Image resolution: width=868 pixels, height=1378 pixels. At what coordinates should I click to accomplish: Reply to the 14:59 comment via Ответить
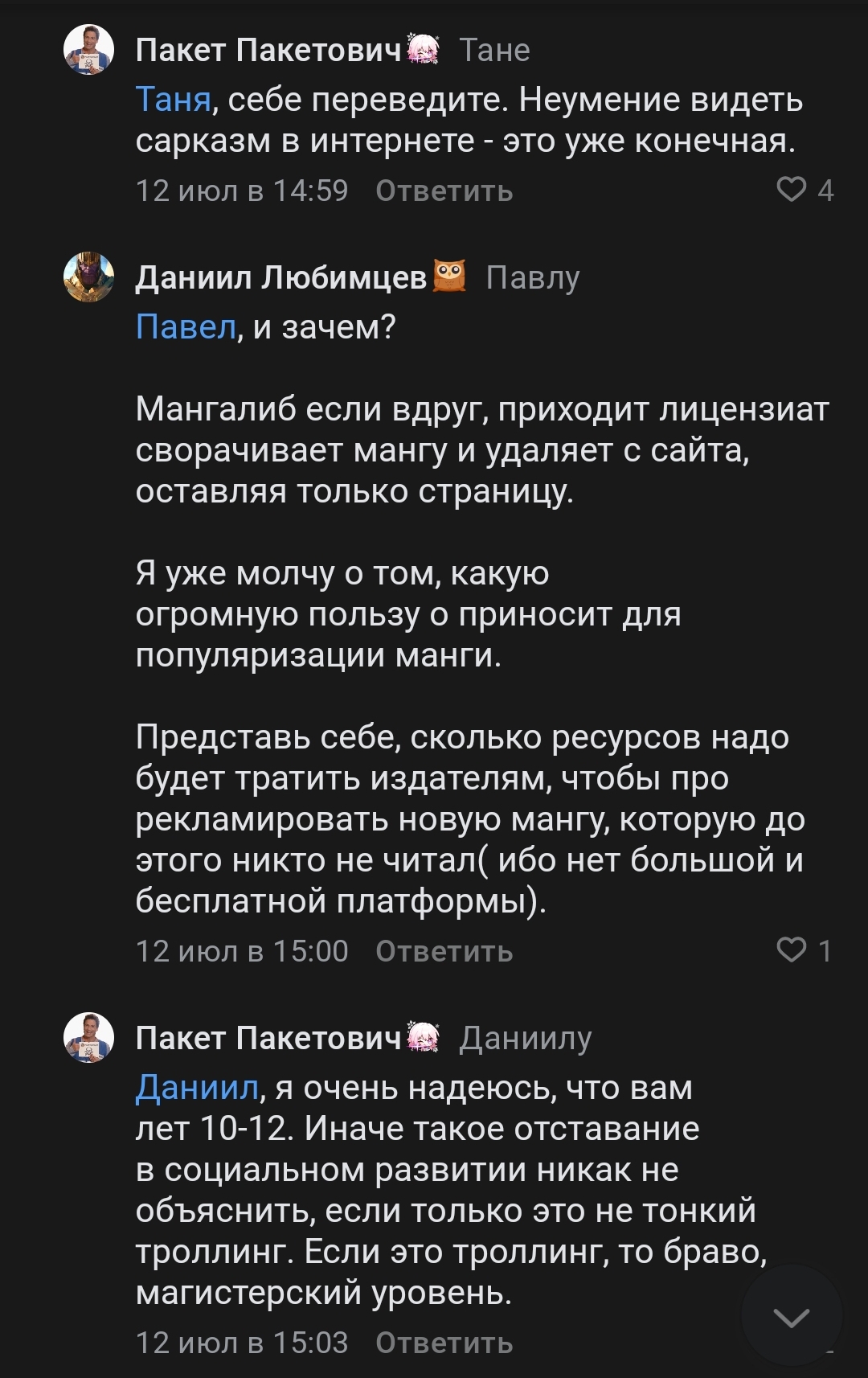444,191
